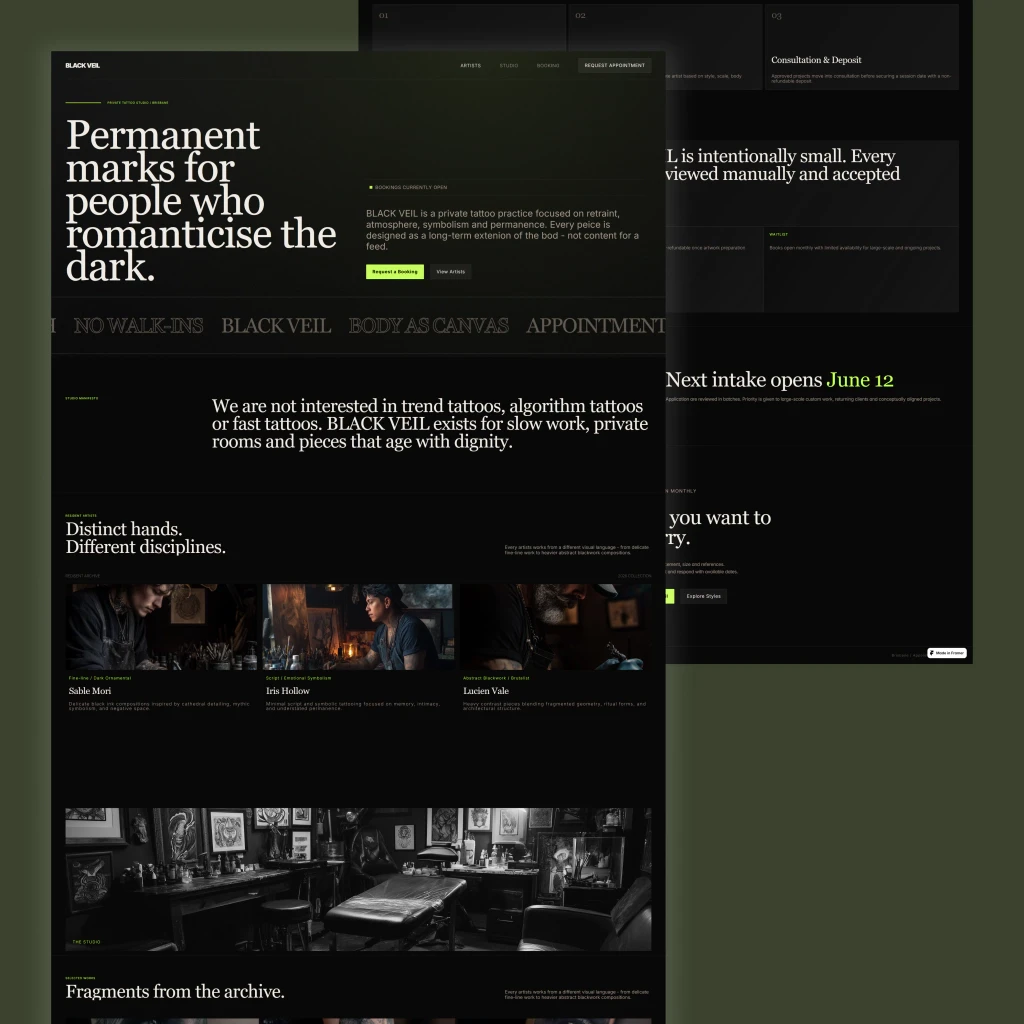The width and height of the screenshot is (1024, 1024).
Task: Click the NO WALK-INS marquee text
Action: 138,325
